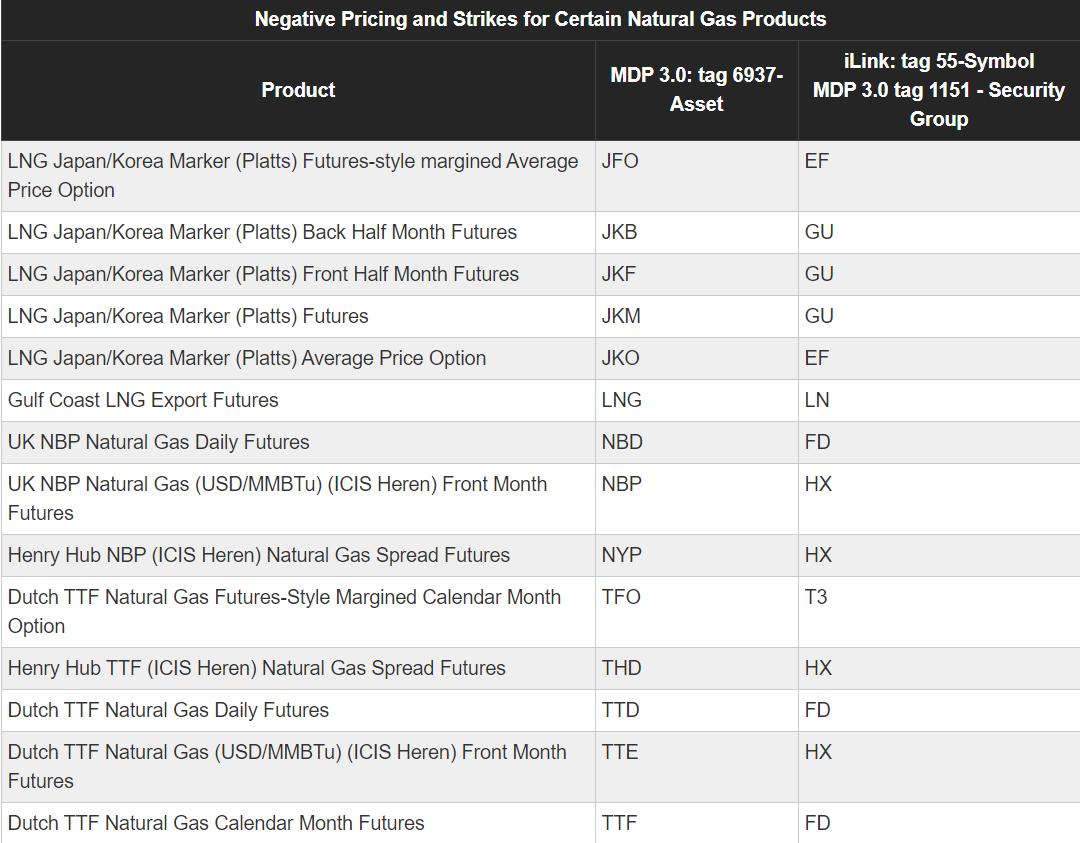This screenshot has width=1080, height=843.
Task: Click 'Henry Hub NBP (ICIS Heren)' spread futures
Action: pos(259,555)
